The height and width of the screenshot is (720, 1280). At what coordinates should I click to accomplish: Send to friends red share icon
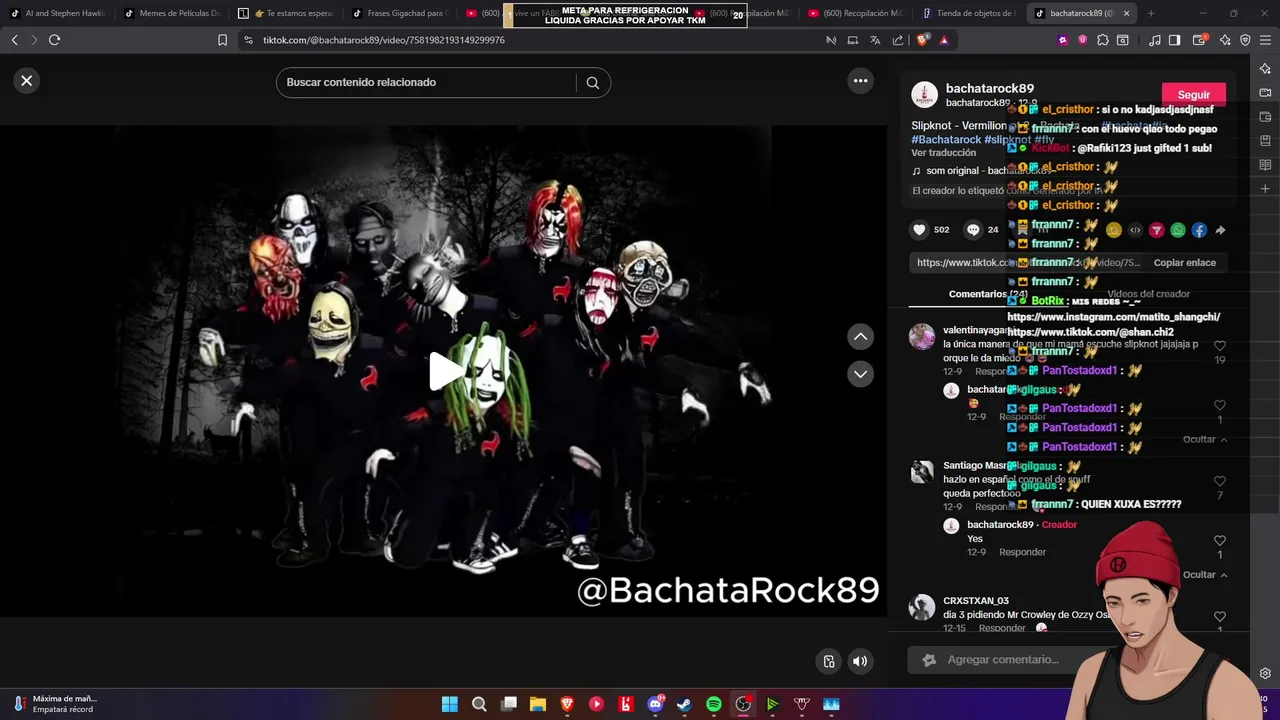[1157, 230]
